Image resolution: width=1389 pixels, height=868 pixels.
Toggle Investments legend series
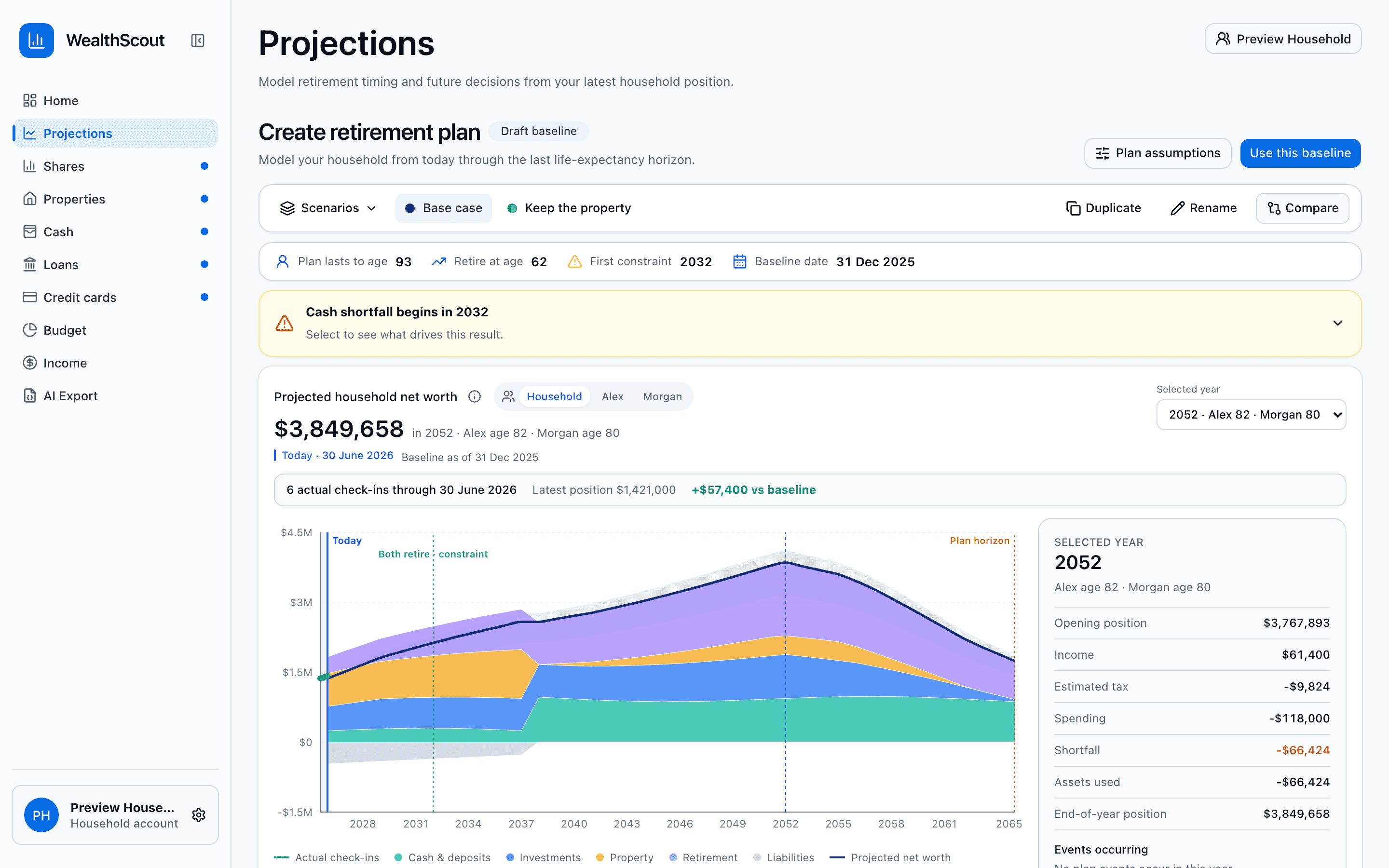click(x=544, y=857)
